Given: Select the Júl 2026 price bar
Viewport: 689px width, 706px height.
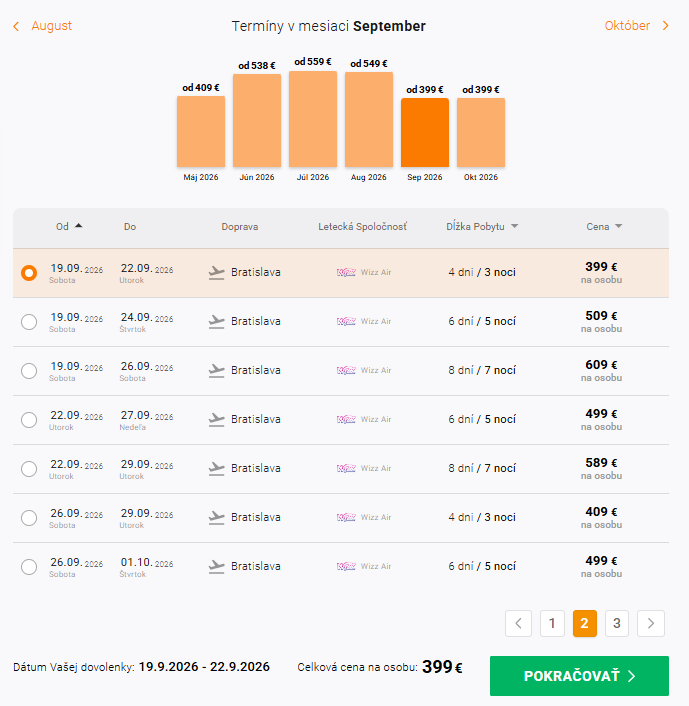Looking at the screenshot, I should click(313, 119).
